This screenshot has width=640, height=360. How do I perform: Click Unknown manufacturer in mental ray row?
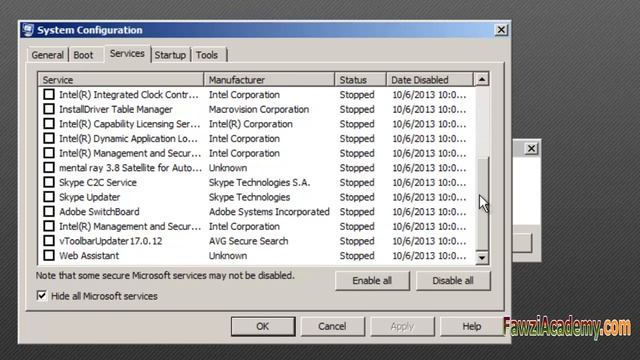coord(228,168)
